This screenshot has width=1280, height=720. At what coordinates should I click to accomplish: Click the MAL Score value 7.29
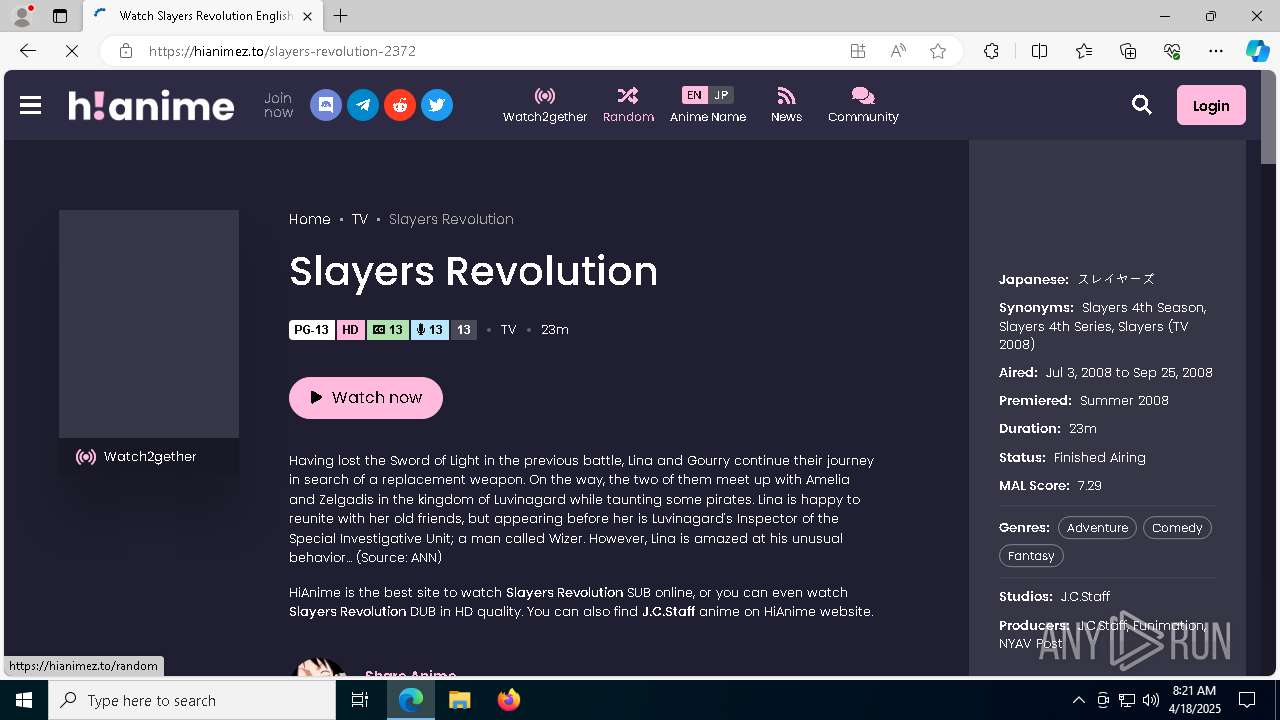(x=1089, y=486)
